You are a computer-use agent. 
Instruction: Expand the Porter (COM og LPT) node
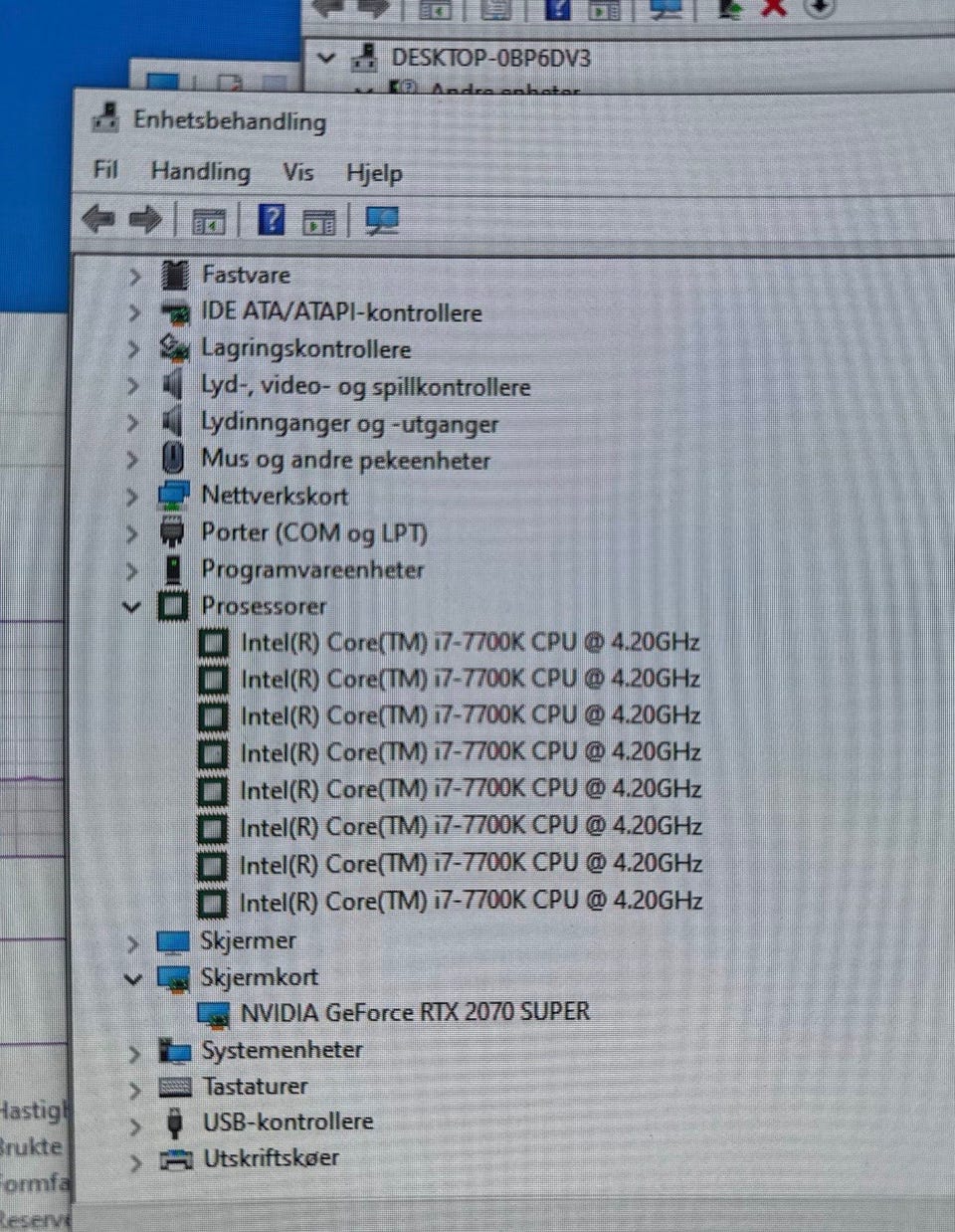132,533
